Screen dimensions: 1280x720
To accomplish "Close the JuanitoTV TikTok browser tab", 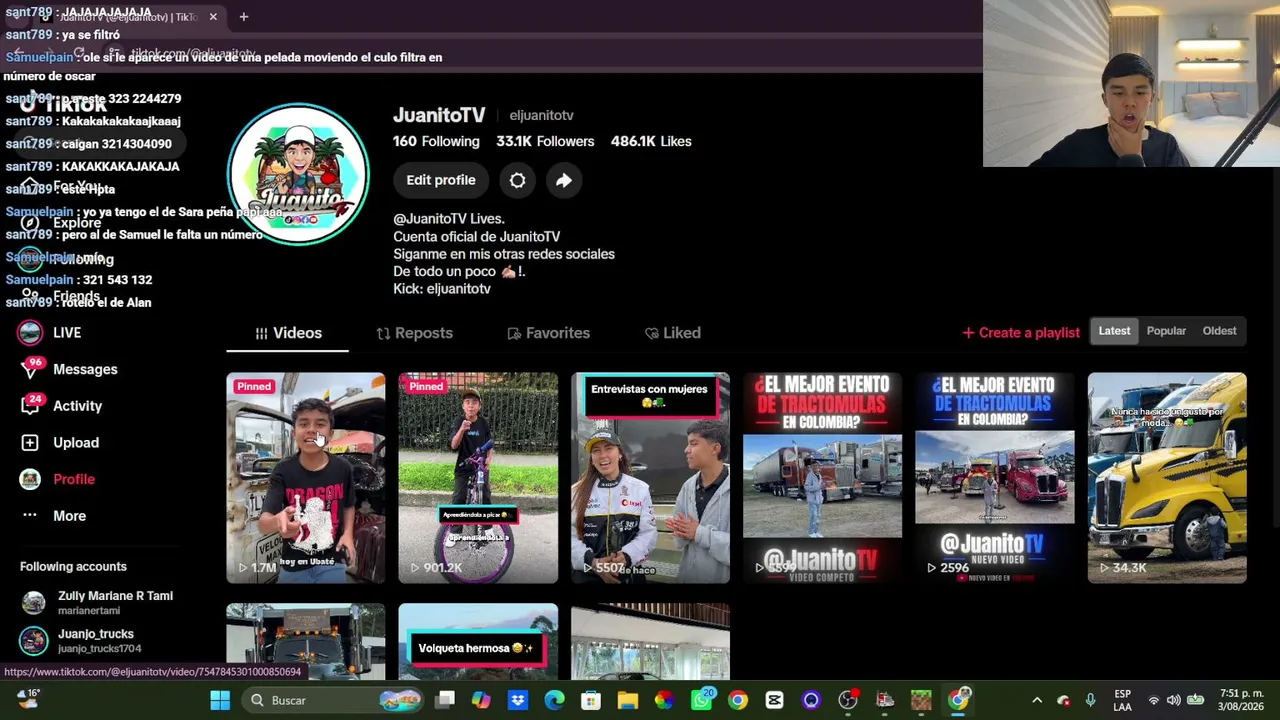I will 213,17.
